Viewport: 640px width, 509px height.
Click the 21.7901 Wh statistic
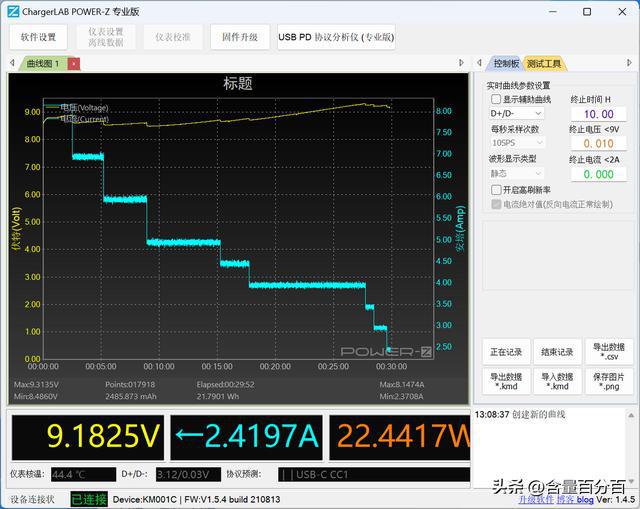point(218,396)
